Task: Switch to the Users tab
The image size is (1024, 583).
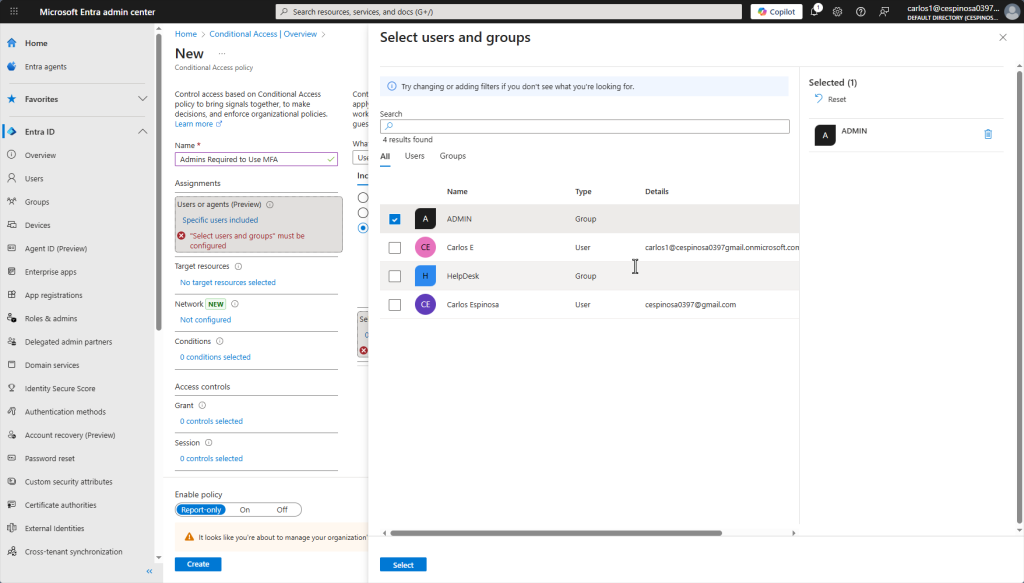Action: (x=414, y=156)
